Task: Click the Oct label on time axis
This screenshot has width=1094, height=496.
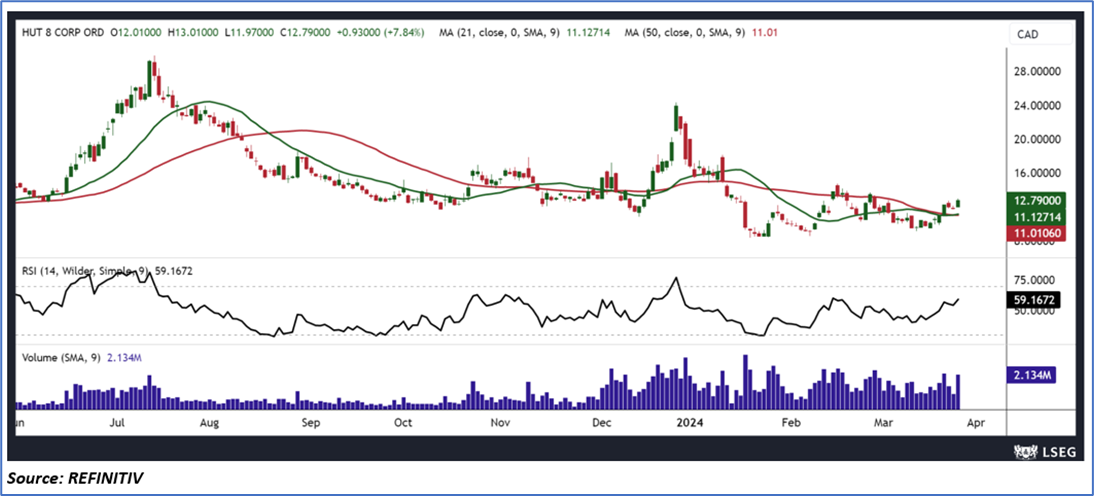Action: (403, 423)
